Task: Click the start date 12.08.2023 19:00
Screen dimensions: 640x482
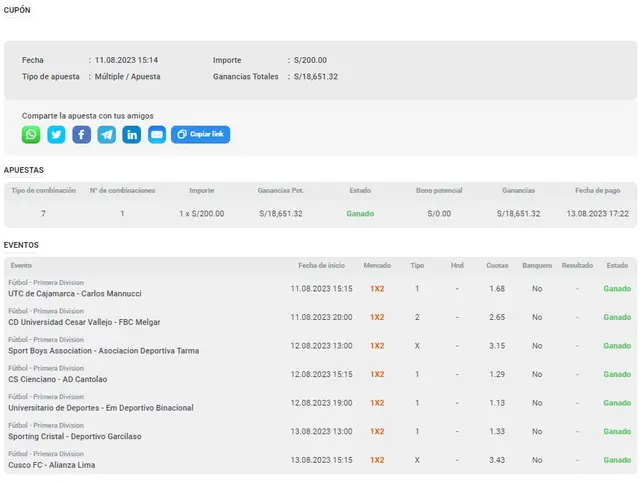Action: pos(321,403)
